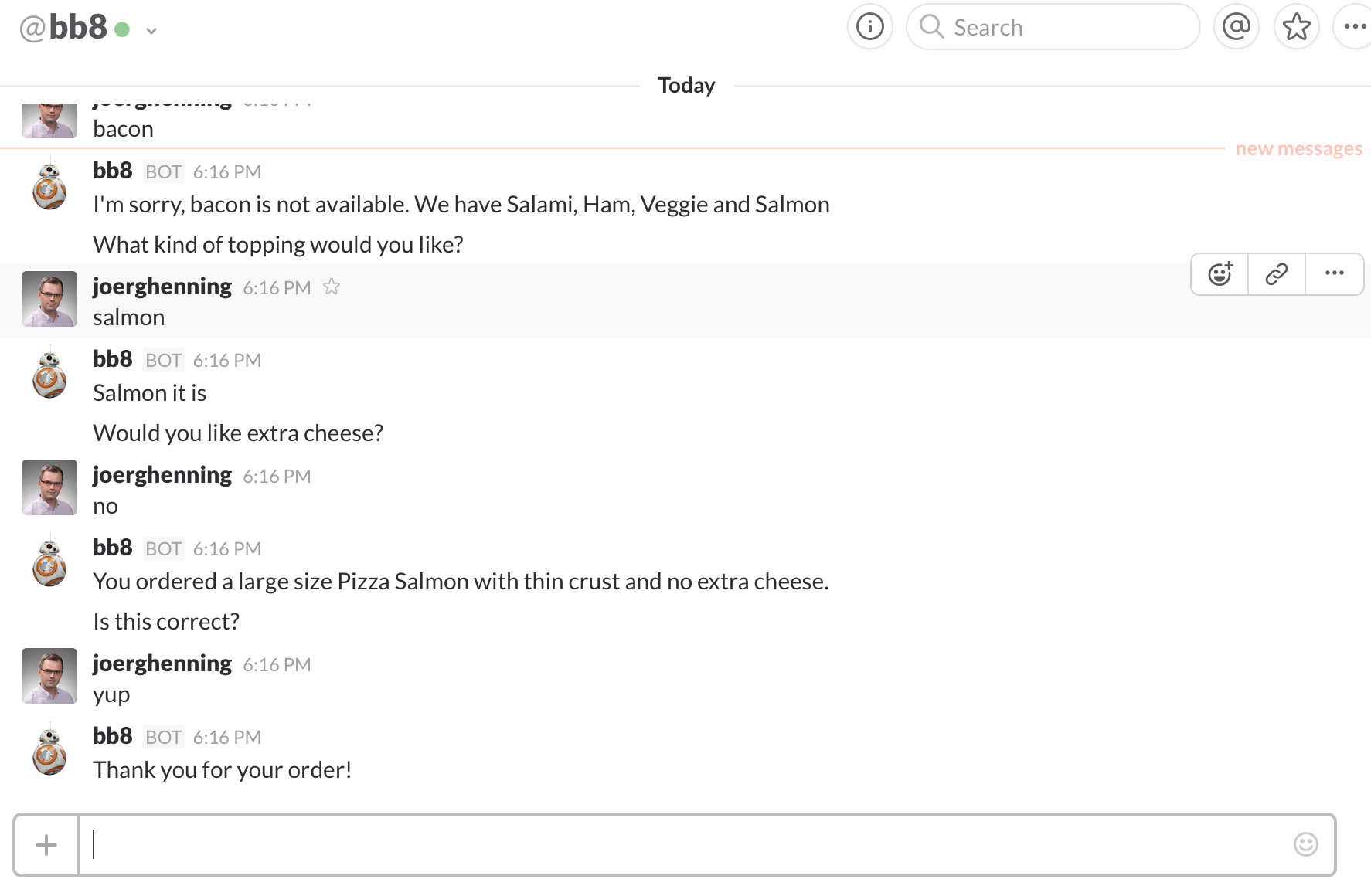Image resolution: width=1371 pixels, height=896 pixels.
Task: Click bb8 name above You ordered message
Action: click(x=113, y=548)
